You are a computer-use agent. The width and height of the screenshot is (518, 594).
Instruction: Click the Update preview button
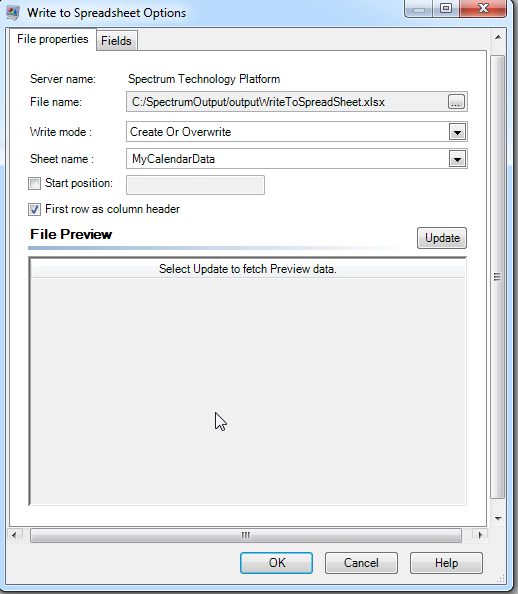[x=442, y=238]
